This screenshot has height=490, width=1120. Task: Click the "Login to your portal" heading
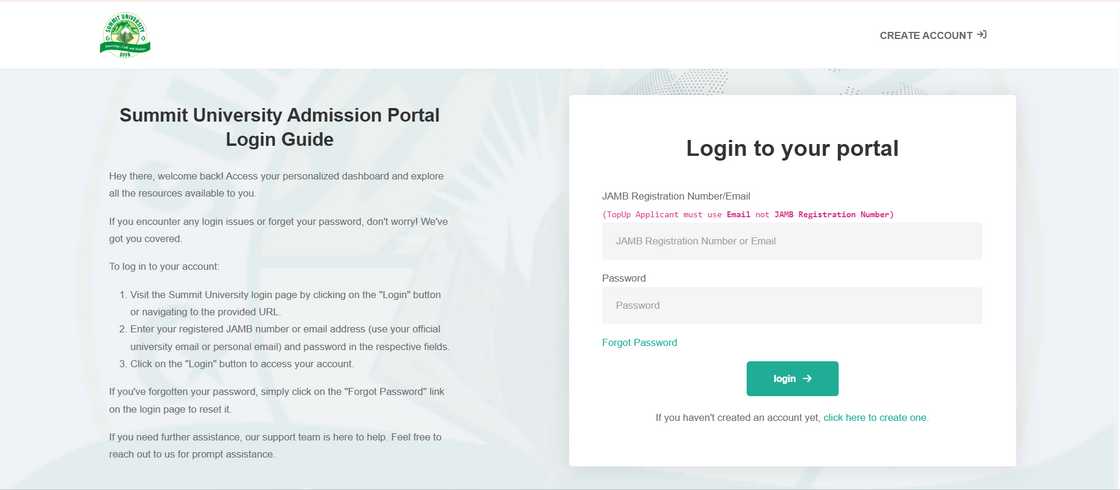coord(792,149)
